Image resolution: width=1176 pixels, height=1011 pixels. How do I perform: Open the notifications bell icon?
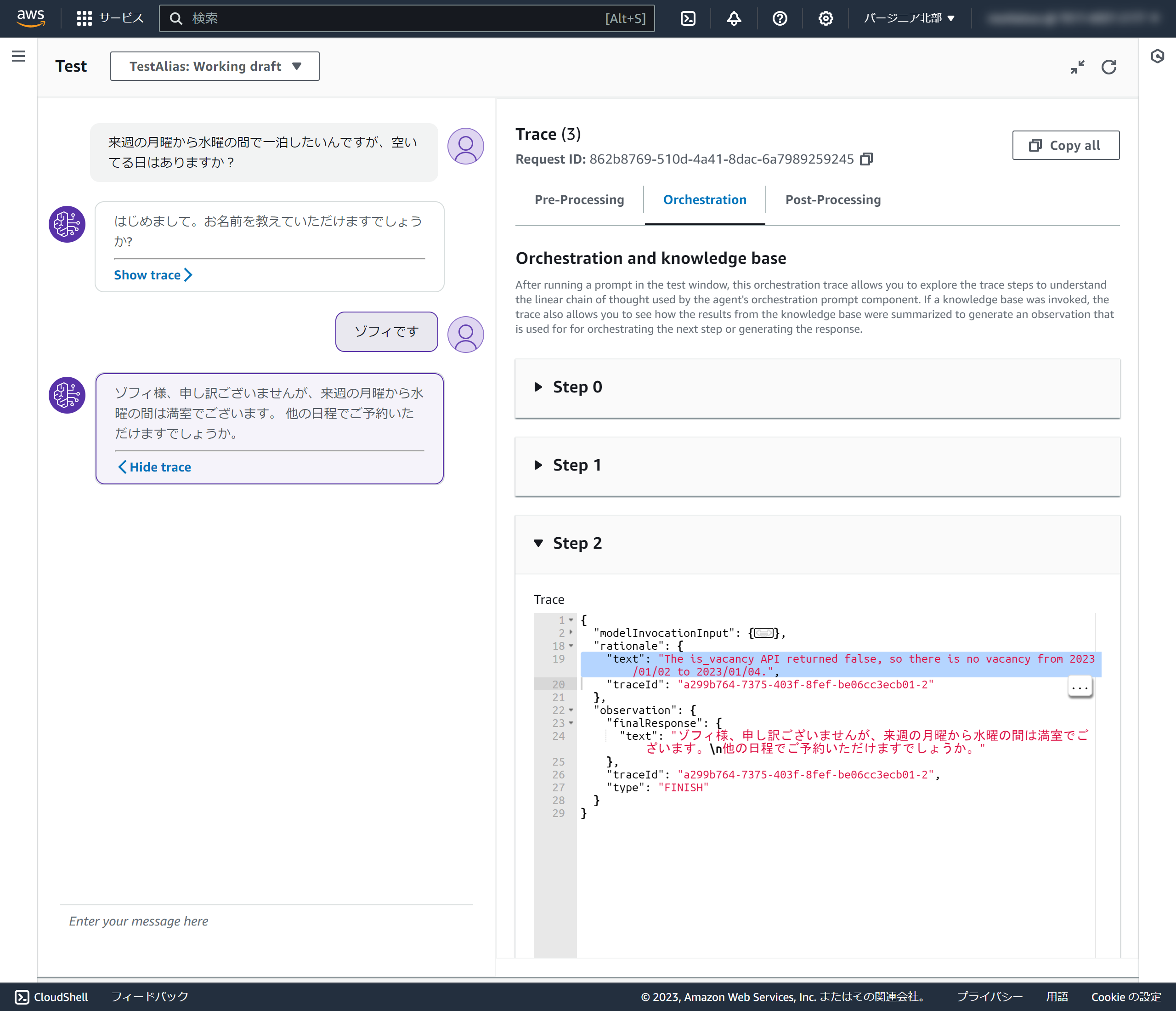coord(734,19)
